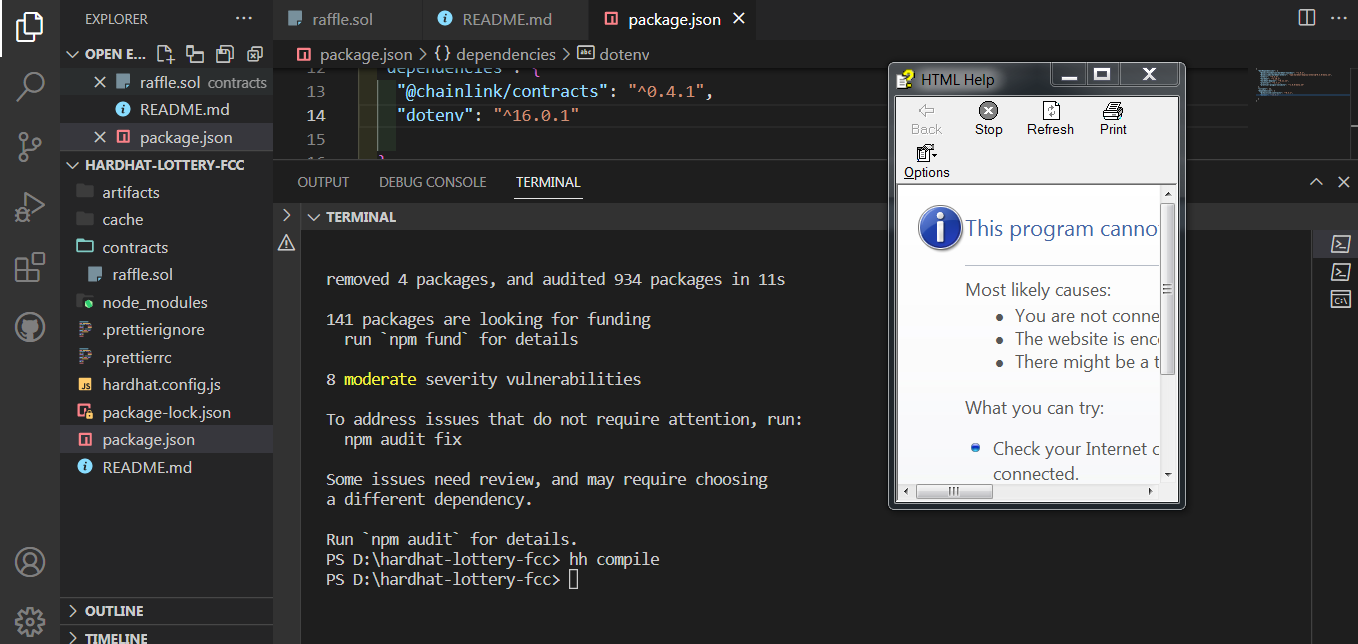Image resolution: width=1358 pixels, height=644 pixels.
Task: Click Stop in HTML Help toolbar
Action: tap(988, 119)
